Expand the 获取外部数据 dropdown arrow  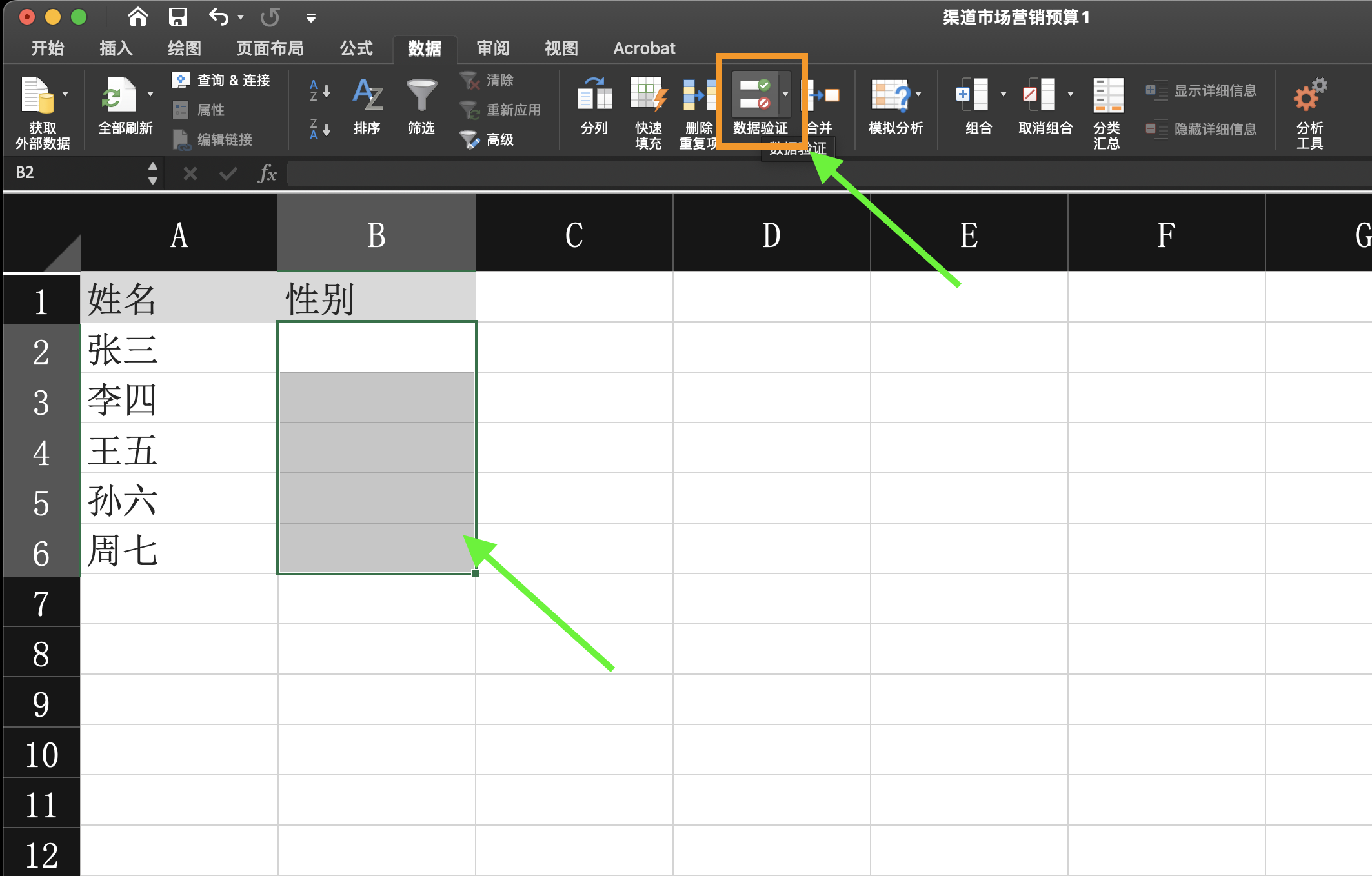65,95
